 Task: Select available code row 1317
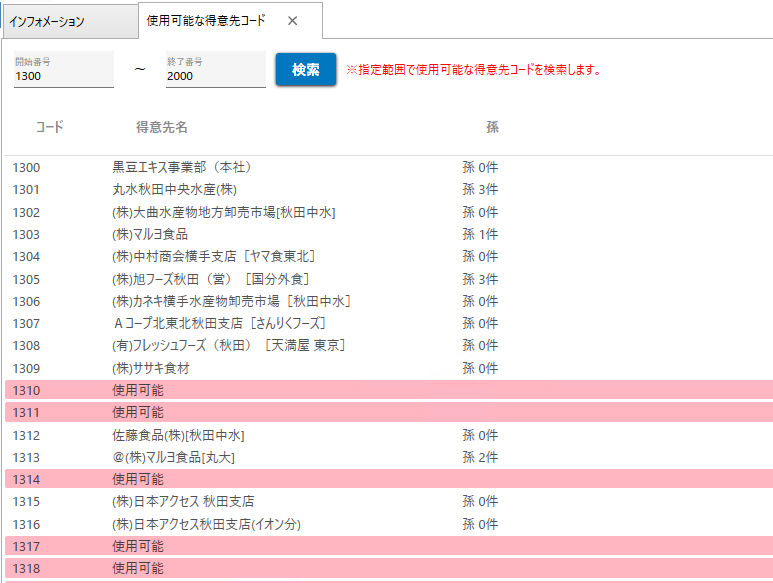click(389, 546)
